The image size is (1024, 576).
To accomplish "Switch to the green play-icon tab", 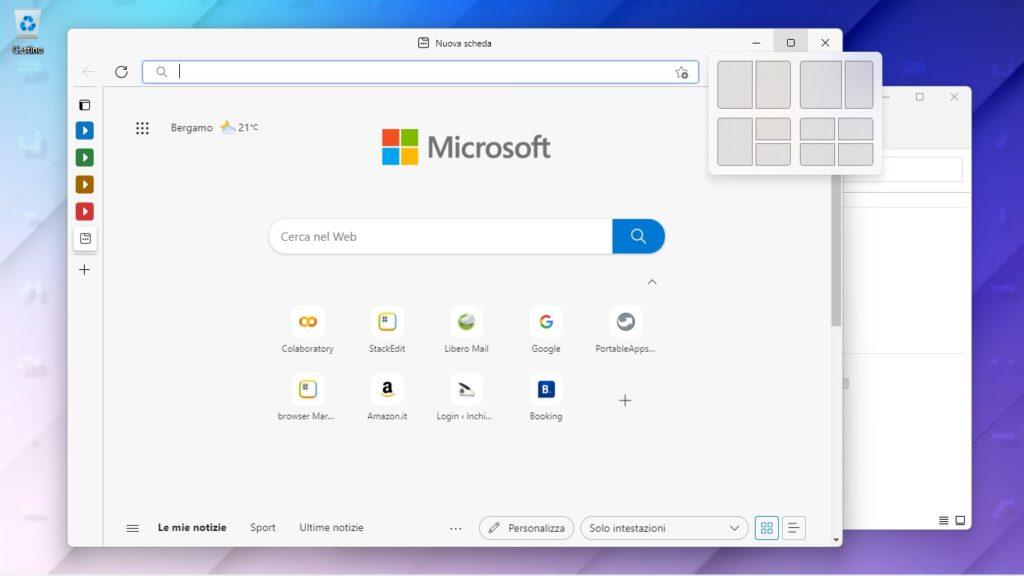I will pyautogui.click(x=85, y=157).
